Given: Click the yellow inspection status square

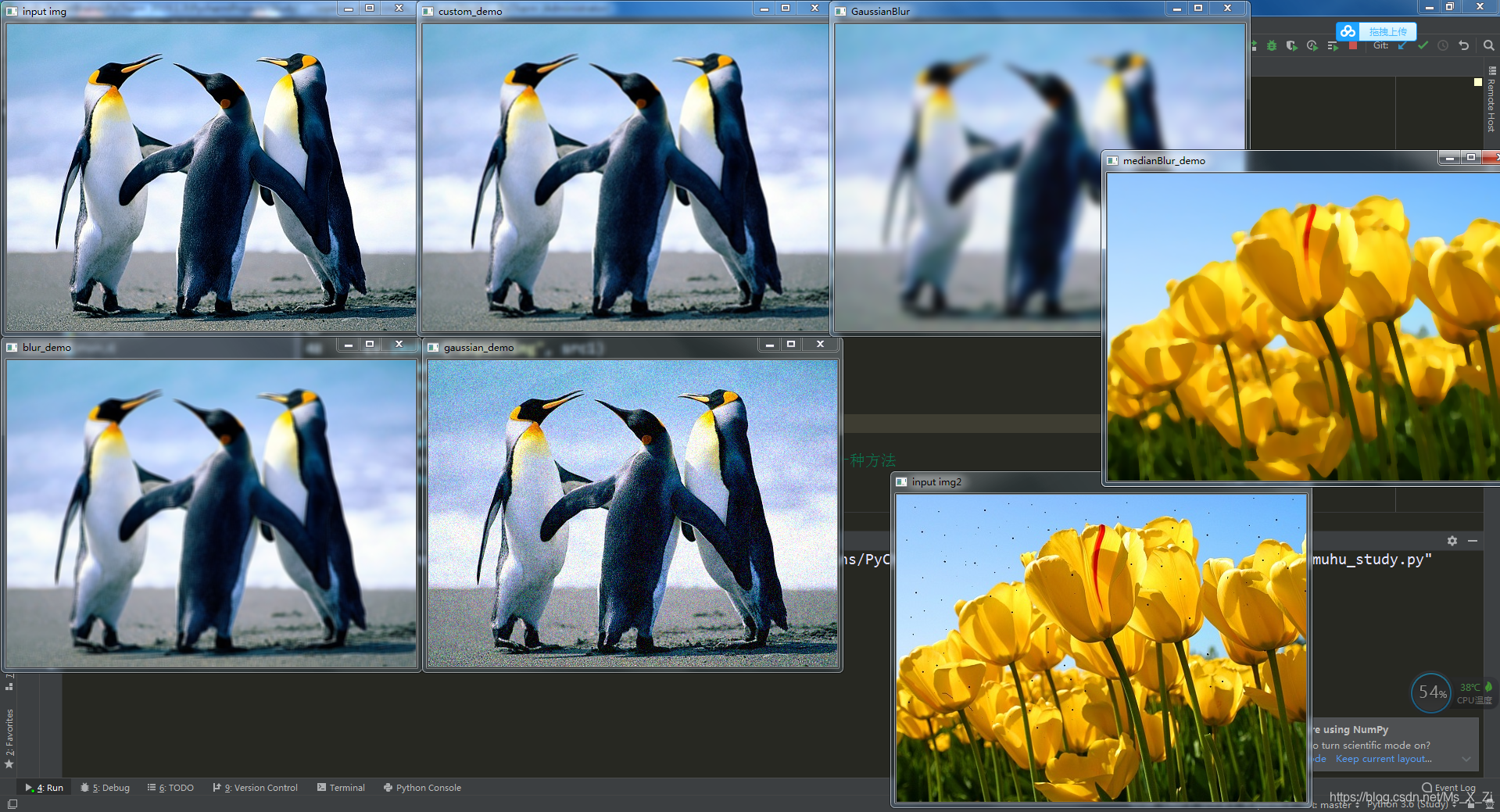Looking at the screenshot, I should coord(1477,82).
